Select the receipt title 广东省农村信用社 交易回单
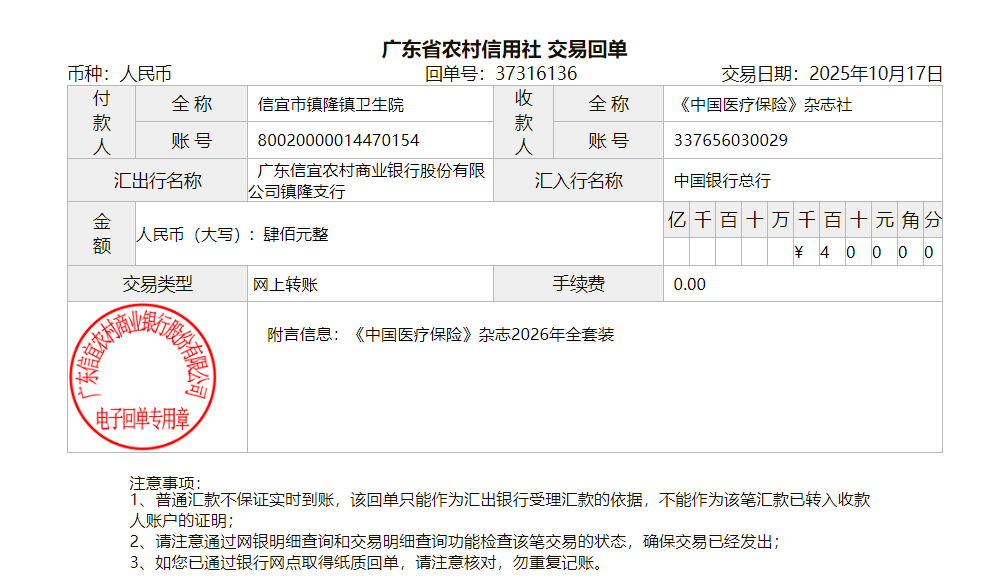The image size is (1006, 576). coord(504,49)
